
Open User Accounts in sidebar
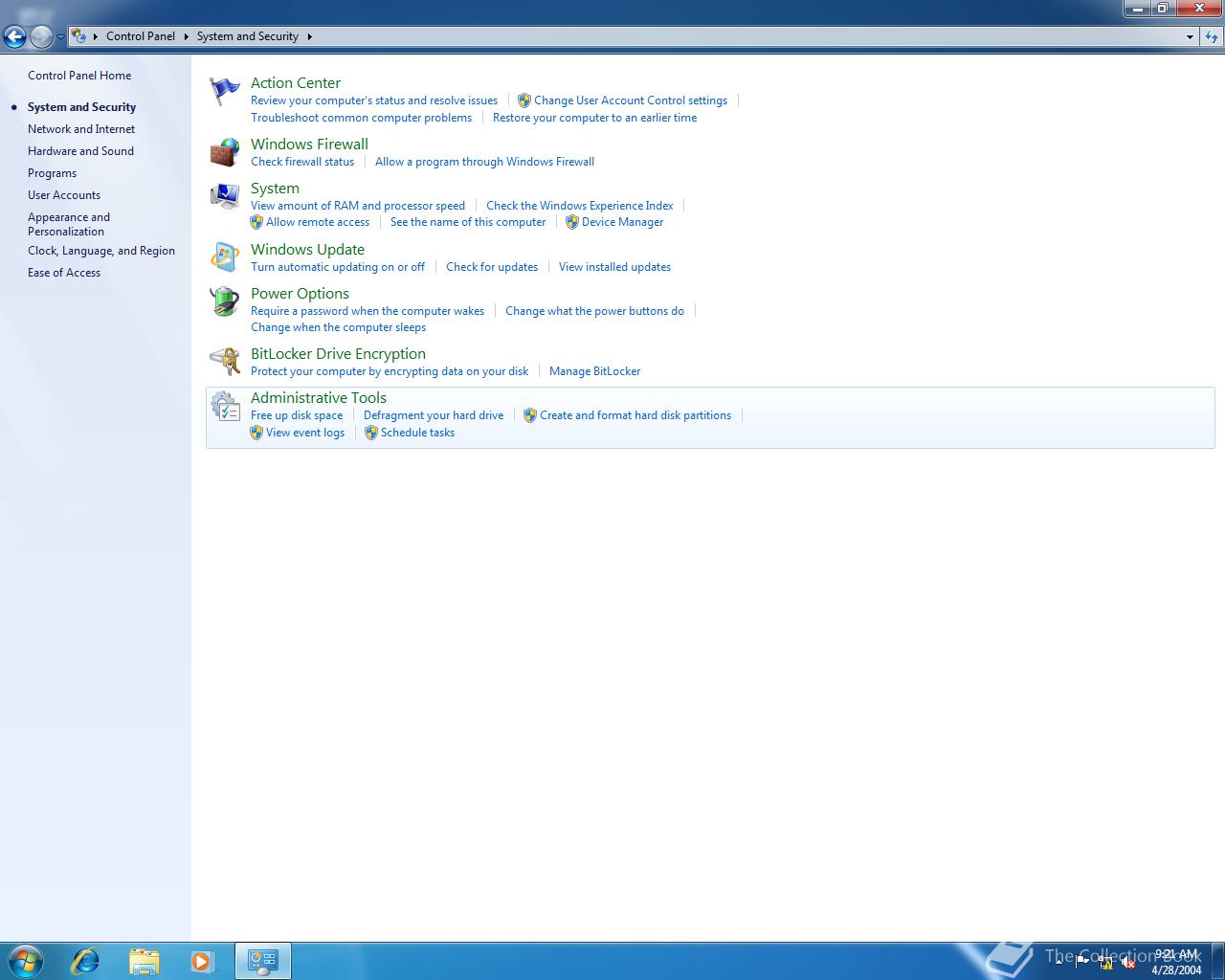64,195
